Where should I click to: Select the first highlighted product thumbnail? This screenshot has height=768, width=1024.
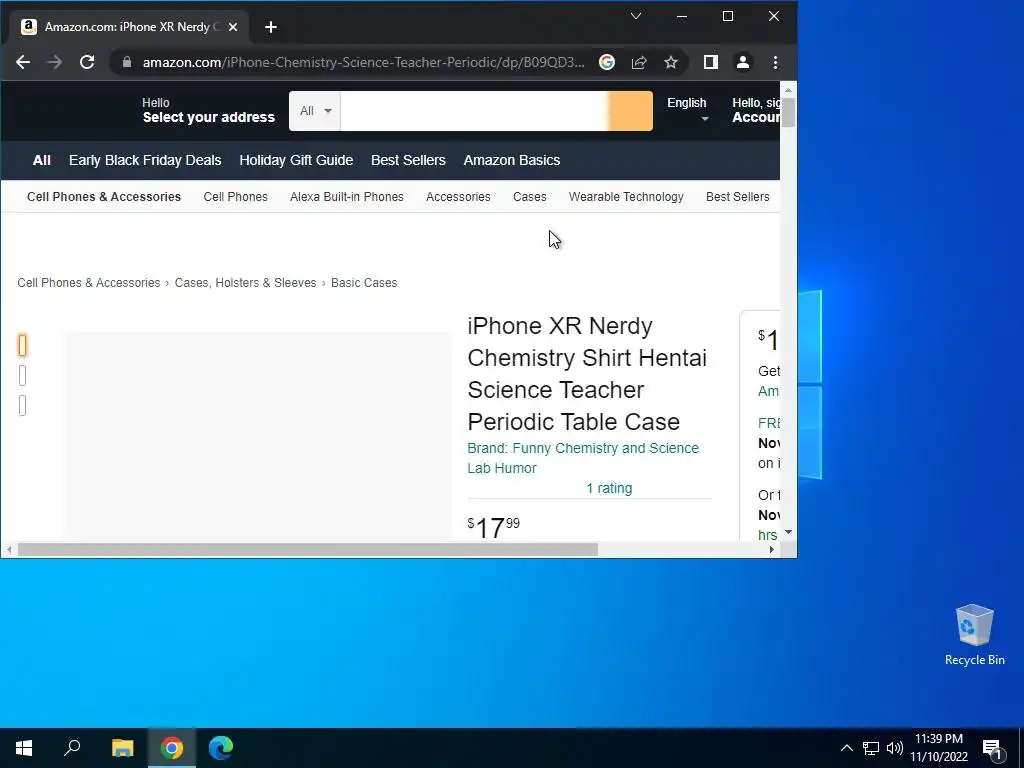[x=22, y=345]
